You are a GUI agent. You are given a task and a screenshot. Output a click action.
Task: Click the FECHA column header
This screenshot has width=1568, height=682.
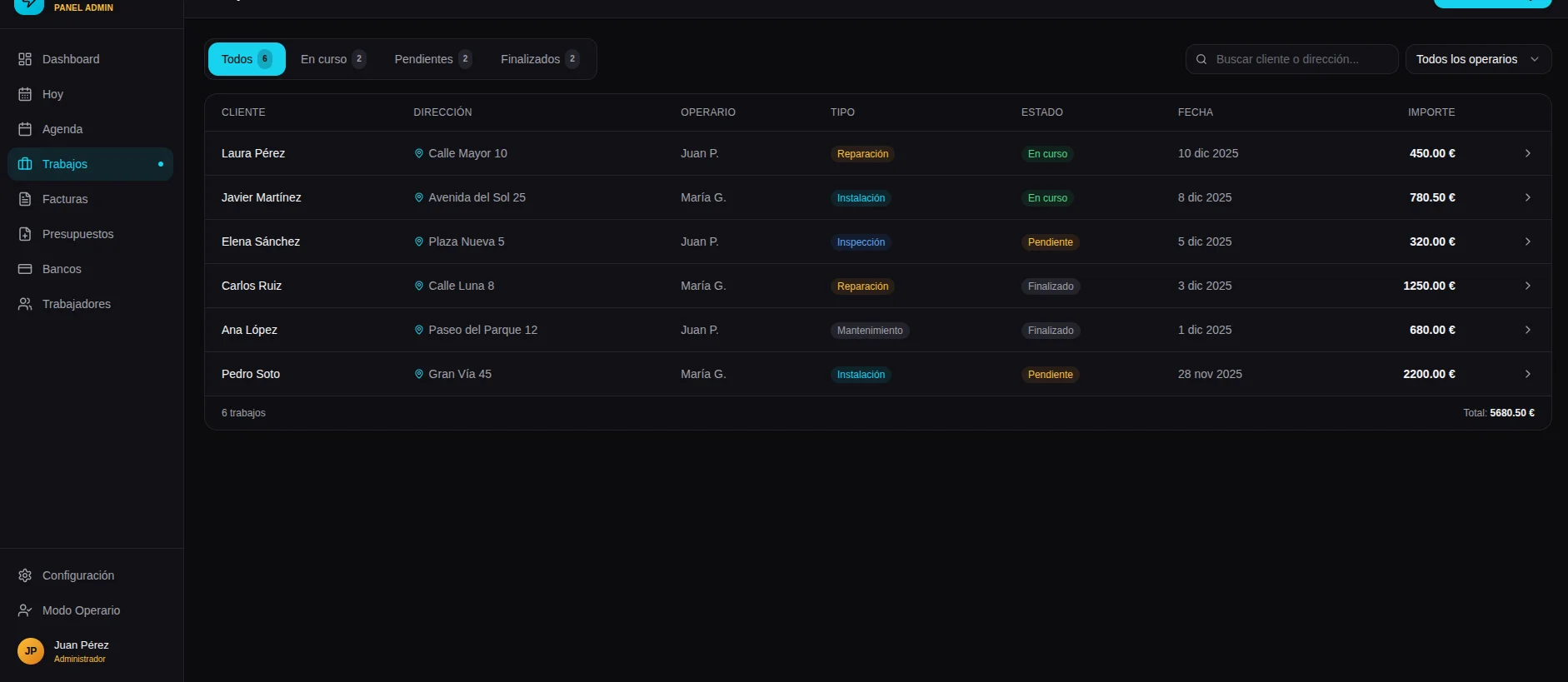pyautogui.click(x=1196, y=112)
